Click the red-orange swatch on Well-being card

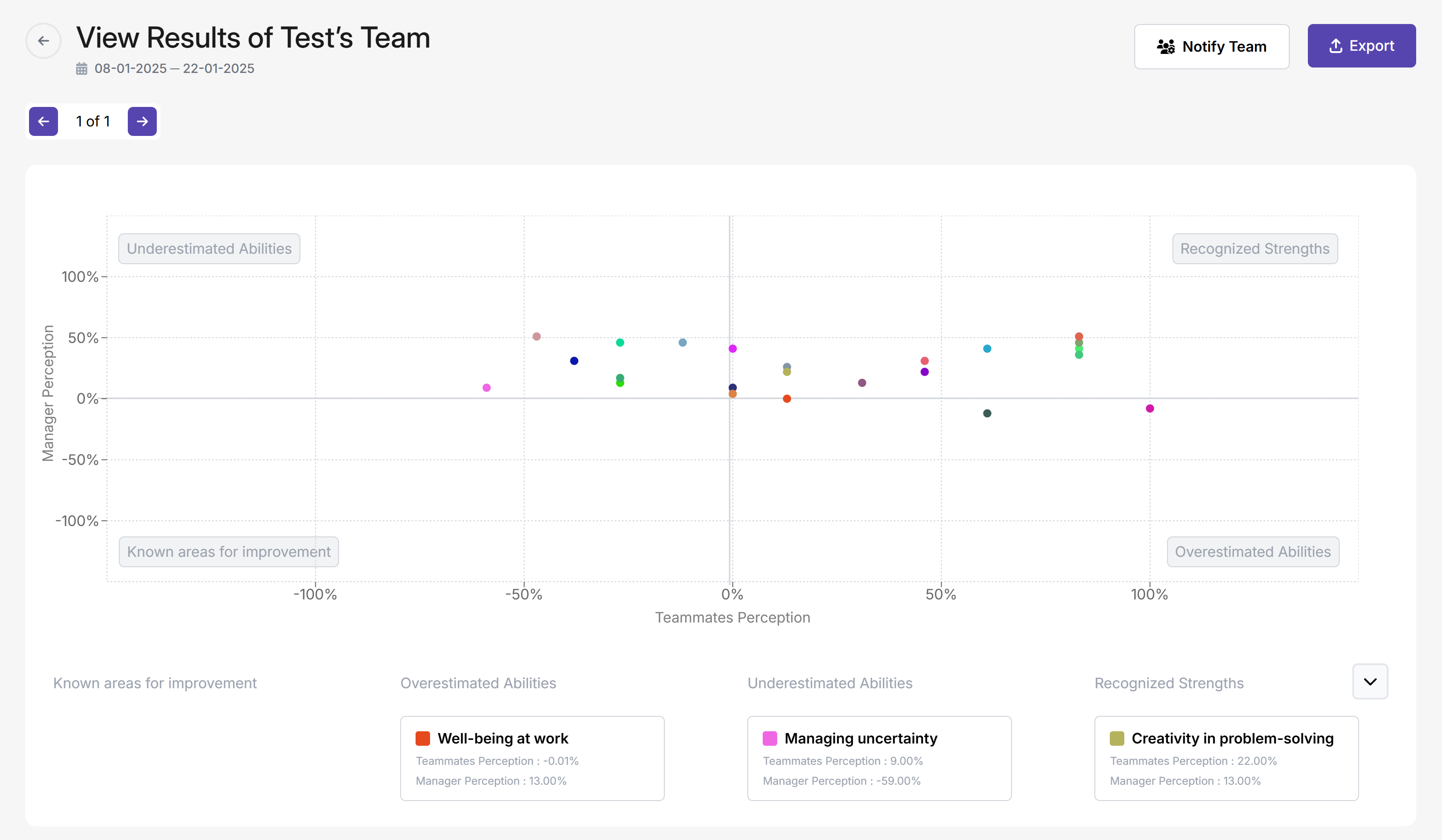point(423,738)
